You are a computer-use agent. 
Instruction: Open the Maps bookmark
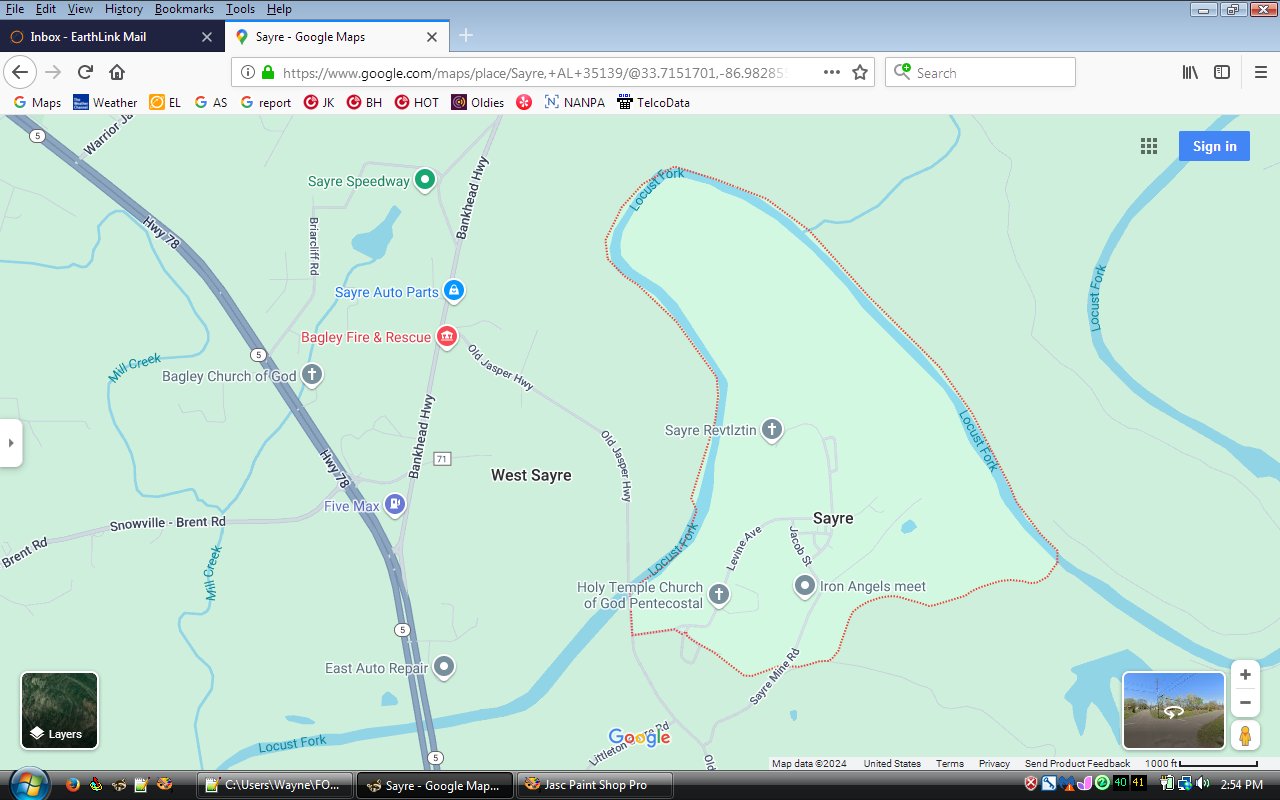click(37, 102)
